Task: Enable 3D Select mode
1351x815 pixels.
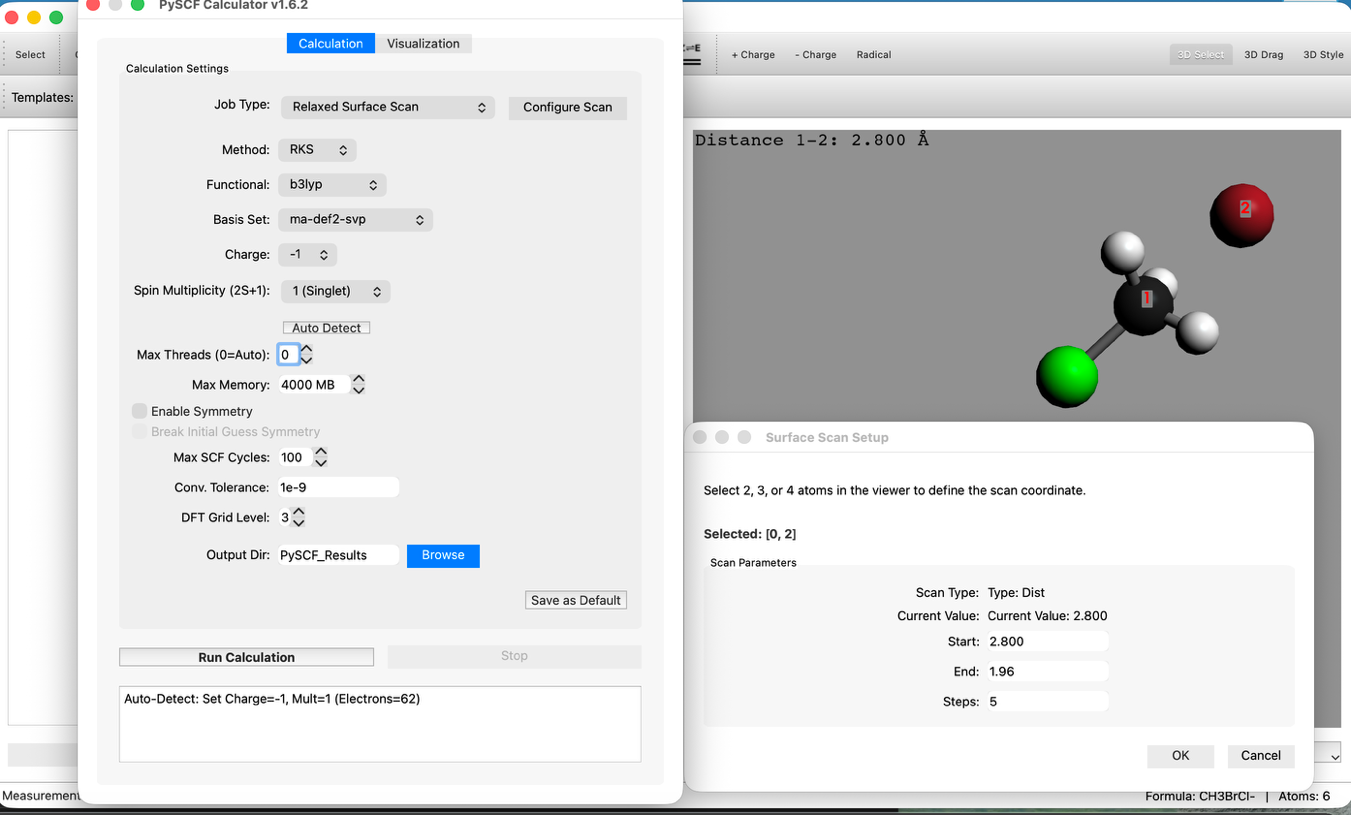Action: 1200,55
